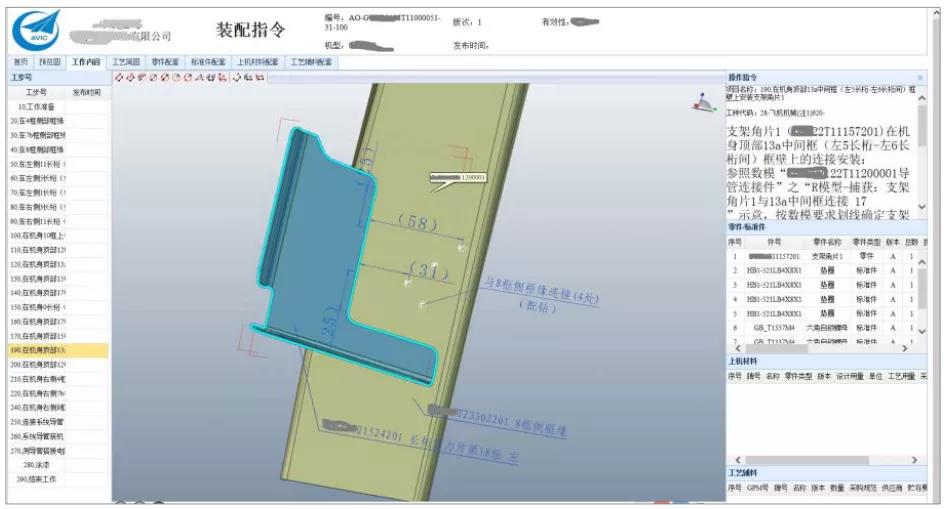The width and height of the screenshot is (944, 509).
Task: Switch to the 工艺简图 tab
Action: pos(127,62)
